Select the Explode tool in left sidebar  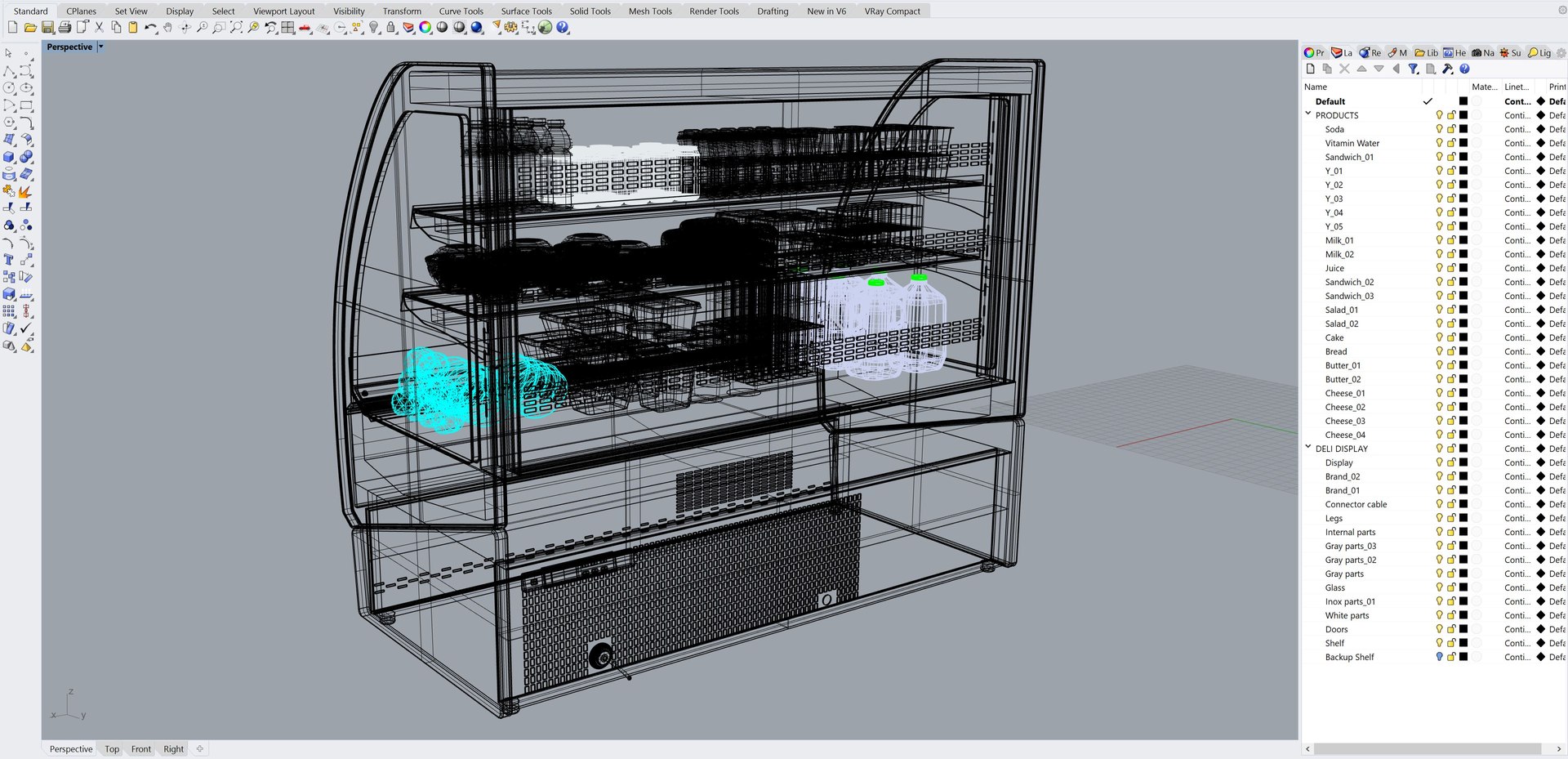tap(26, 191)
